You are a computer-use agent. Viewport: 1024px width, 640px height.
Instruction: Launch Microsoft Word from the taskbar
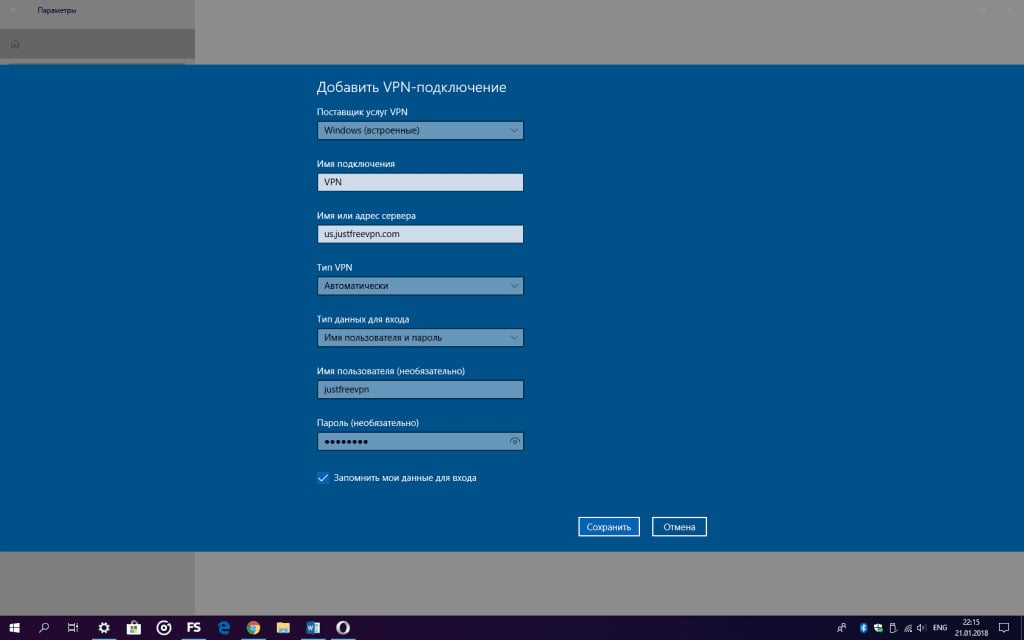(x=314, y=628)
